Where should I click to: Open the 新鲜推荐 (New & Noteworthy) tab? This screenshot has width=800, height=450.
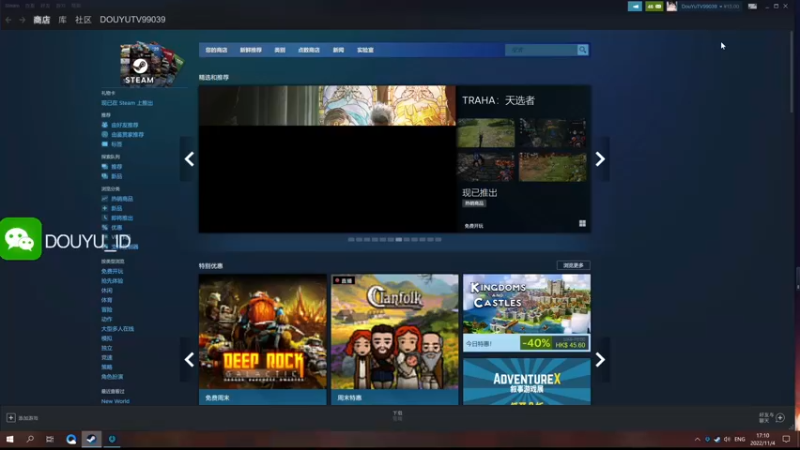(251, 50)
